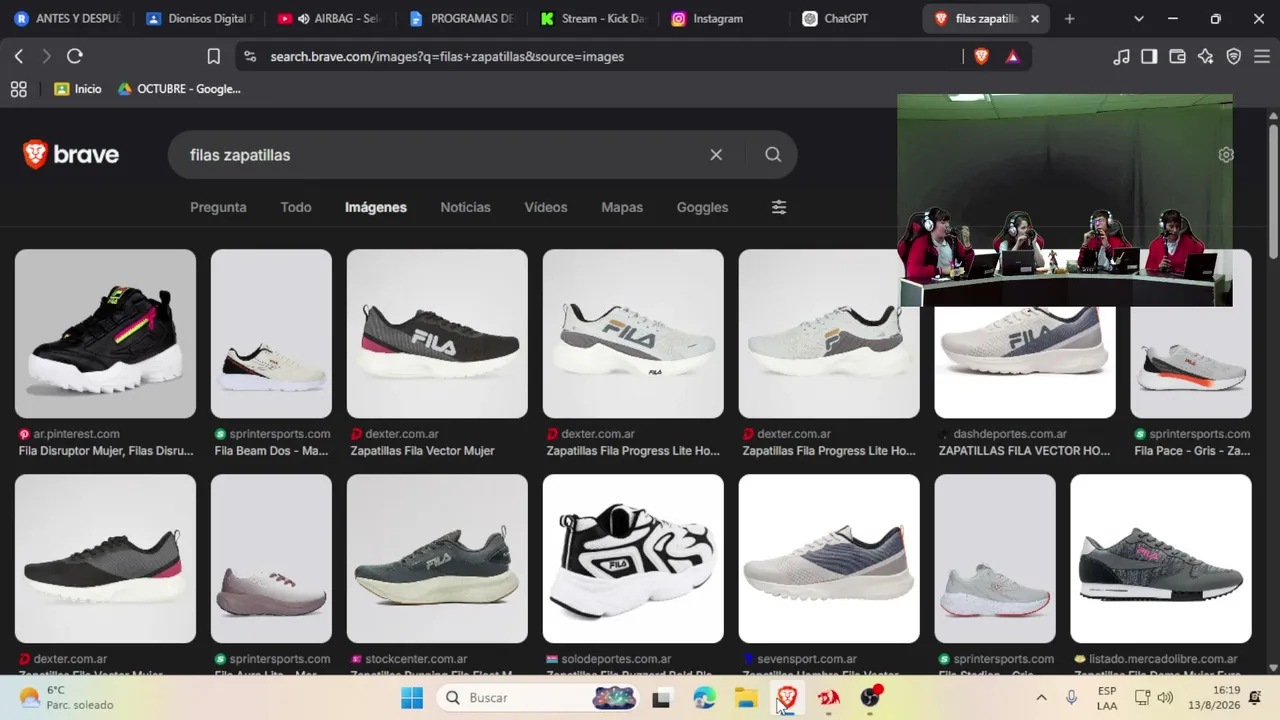Open the stockcenter.com.ar Fila running image
The width and height of the screenshot is (1280, 720).
point(437,558)
